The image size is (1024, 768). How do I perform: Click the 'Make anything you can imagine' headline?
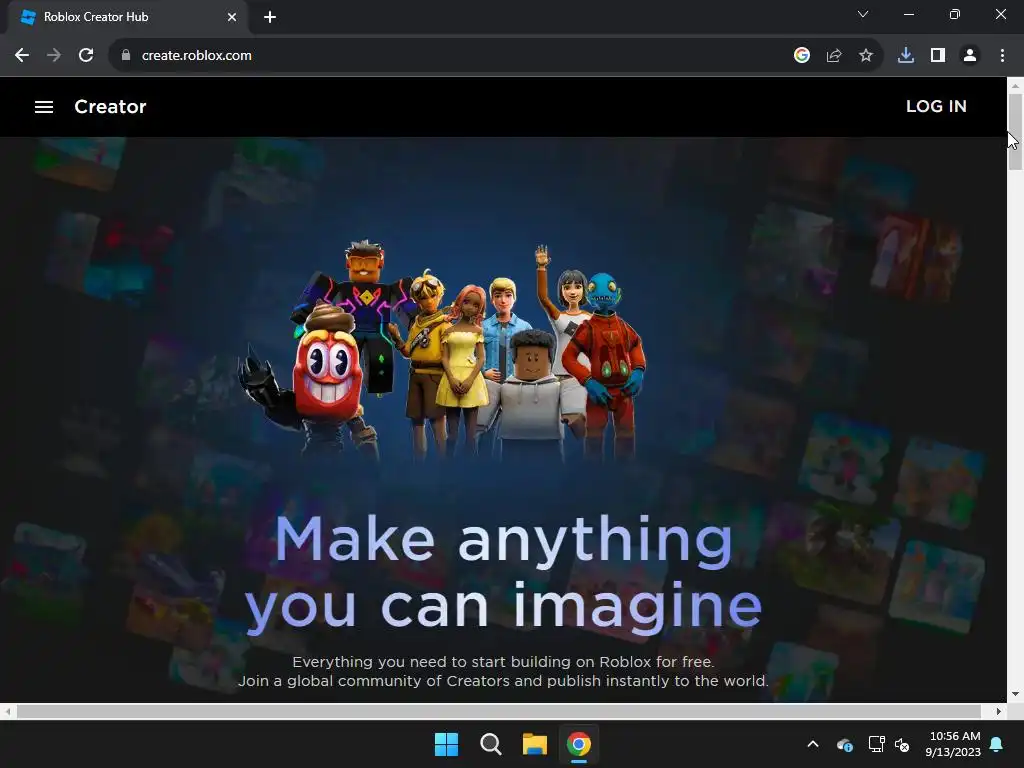tap(504, 573)
